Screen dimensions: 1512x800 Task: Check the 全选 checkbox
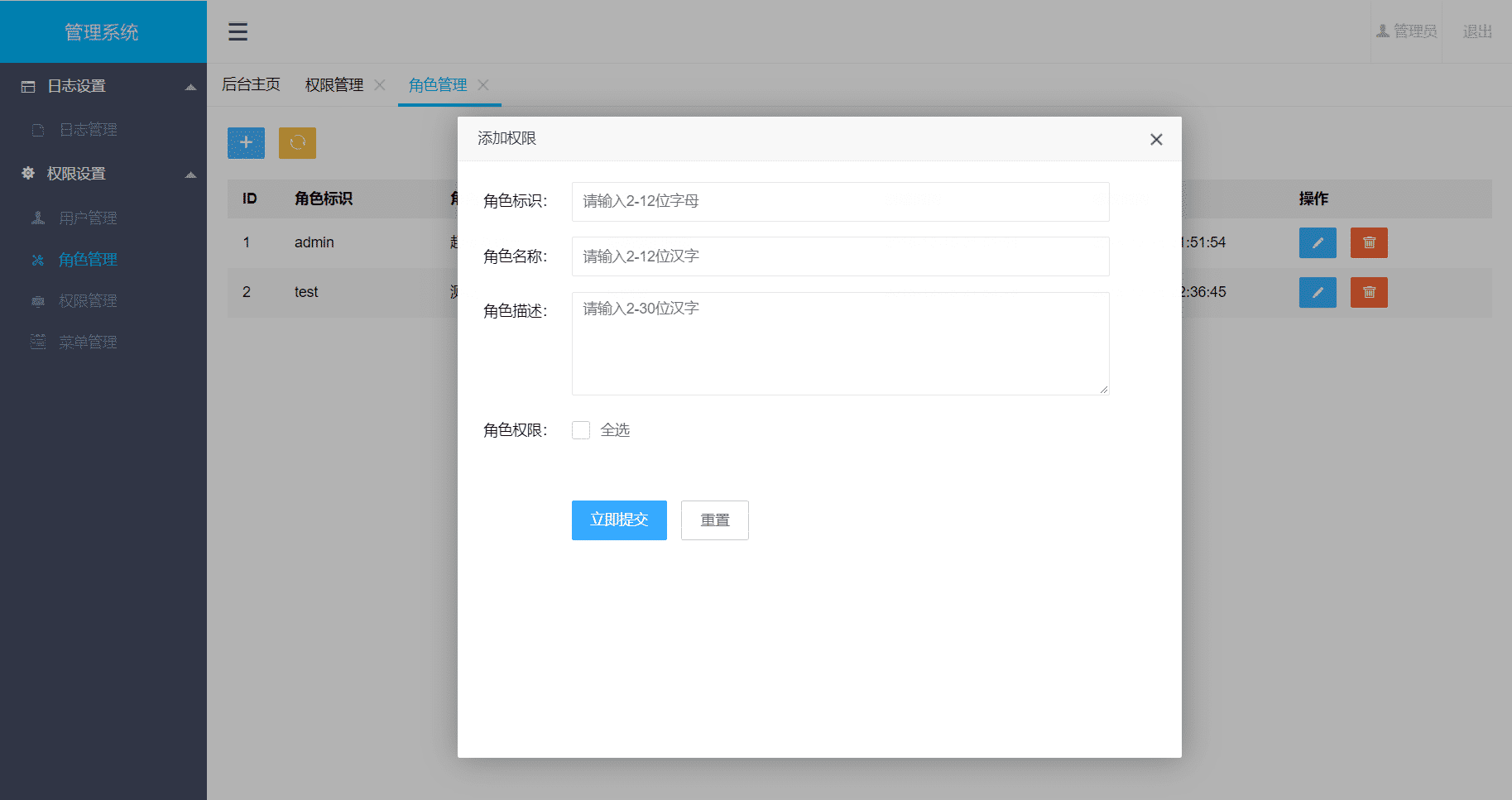(x=581, y=430)
